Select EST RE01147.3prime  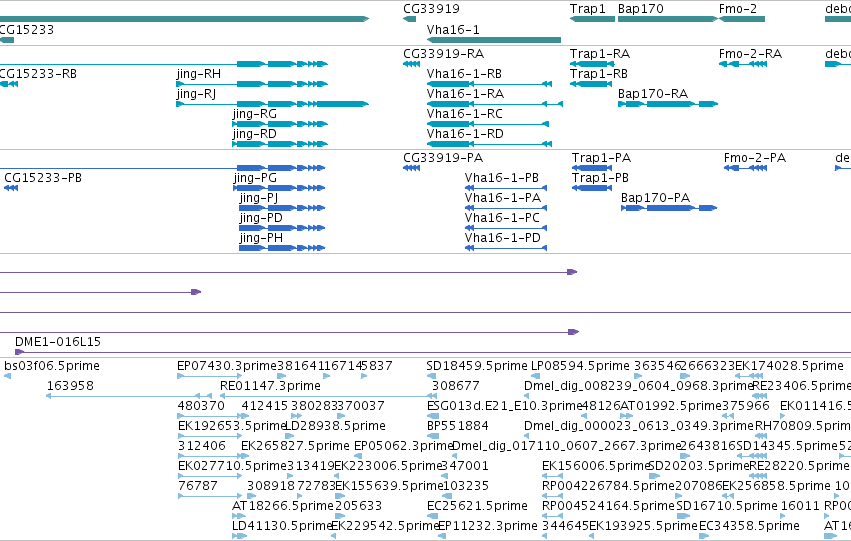(326, 396)
